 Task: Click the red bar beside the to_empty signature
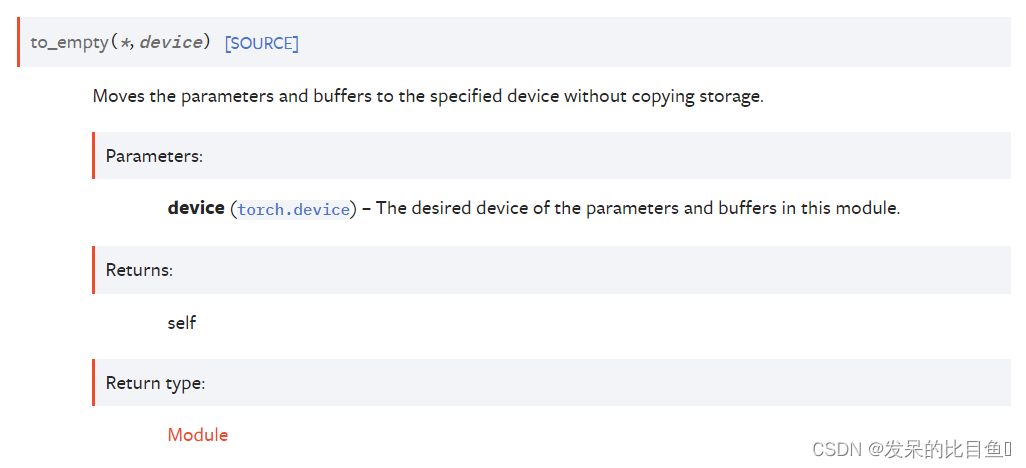click(19, 43)
